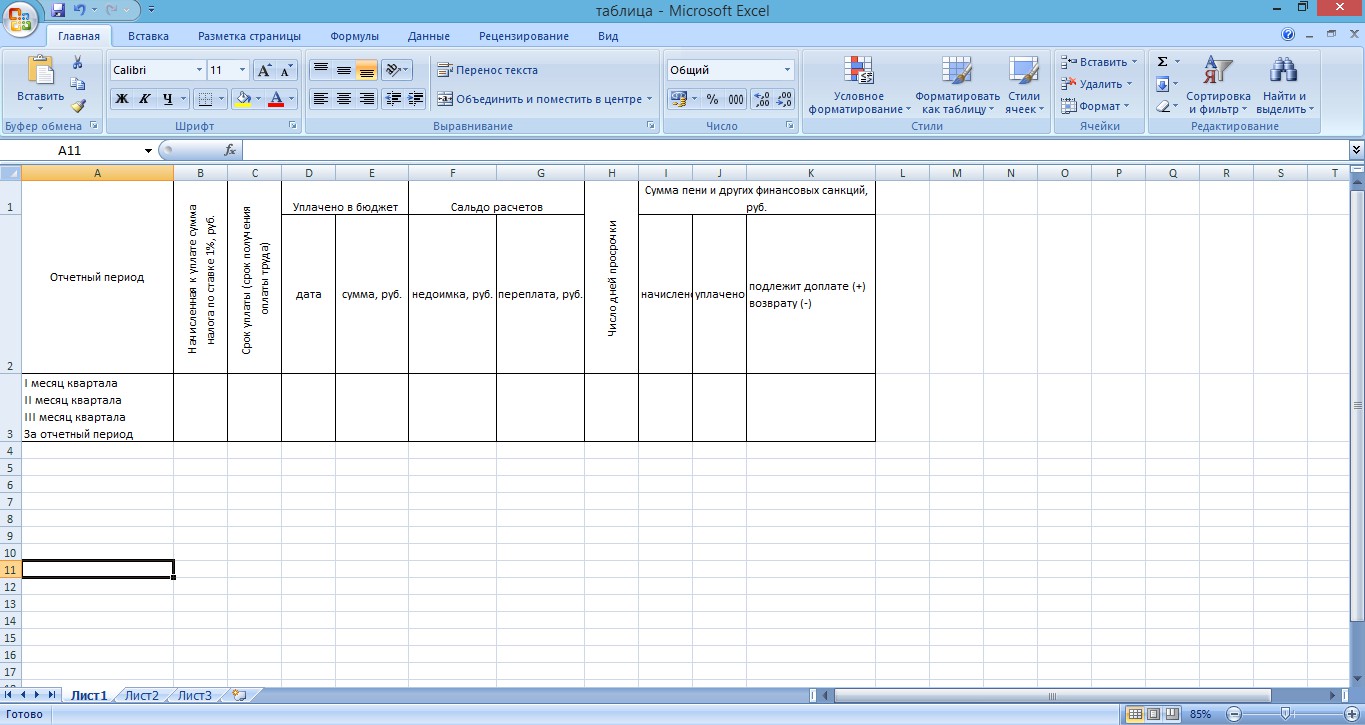The image size is (1365, 725).
Task: Open font size 11 dropdown
Action: point(242,71)
